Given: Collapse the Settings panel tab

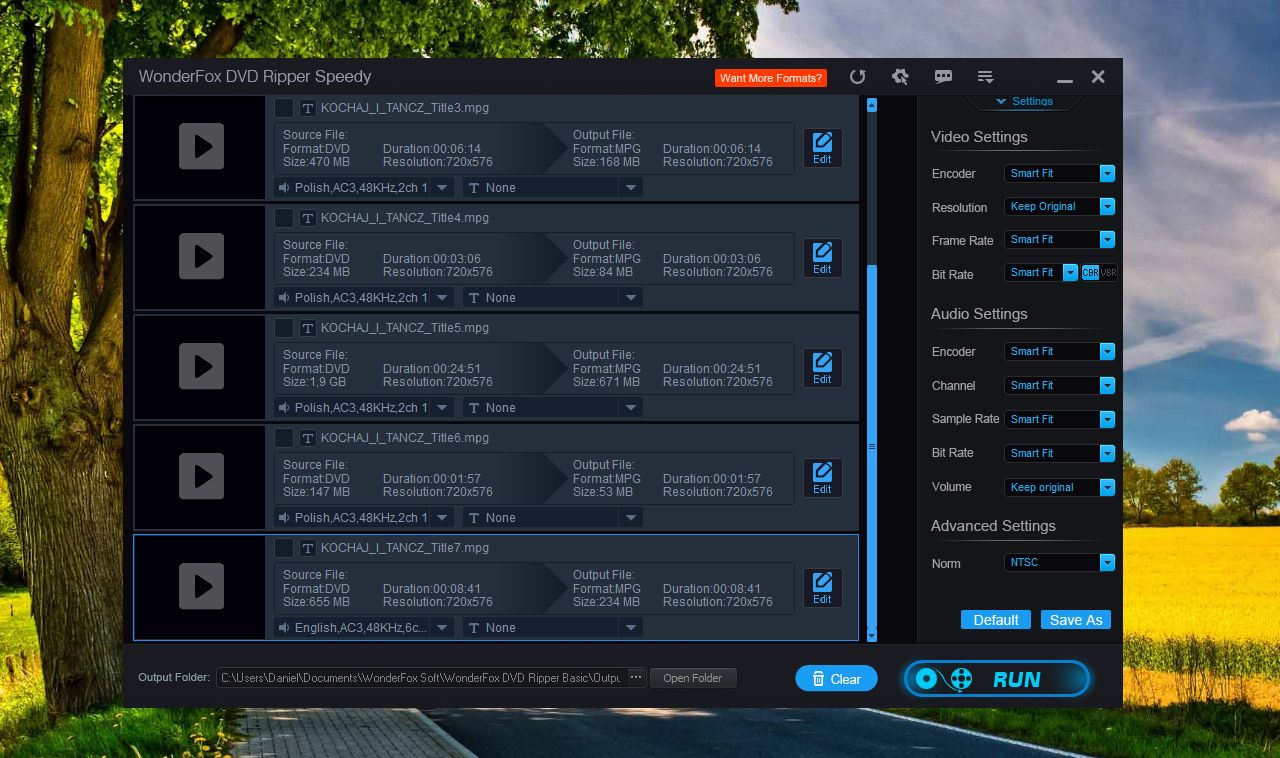Looking at the screenshot, I should (x=1024, y=101).
